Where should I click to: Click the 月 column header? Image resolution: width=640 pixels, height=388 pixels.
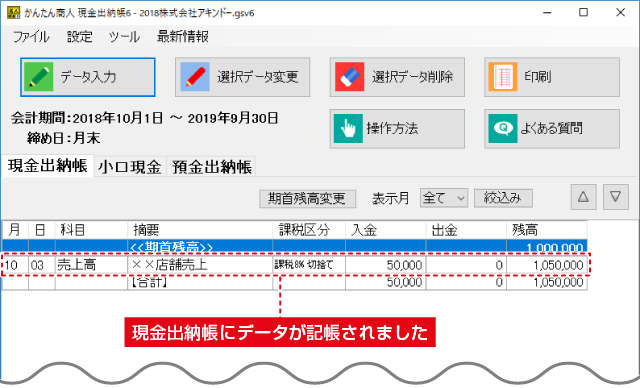click(16, 230)
